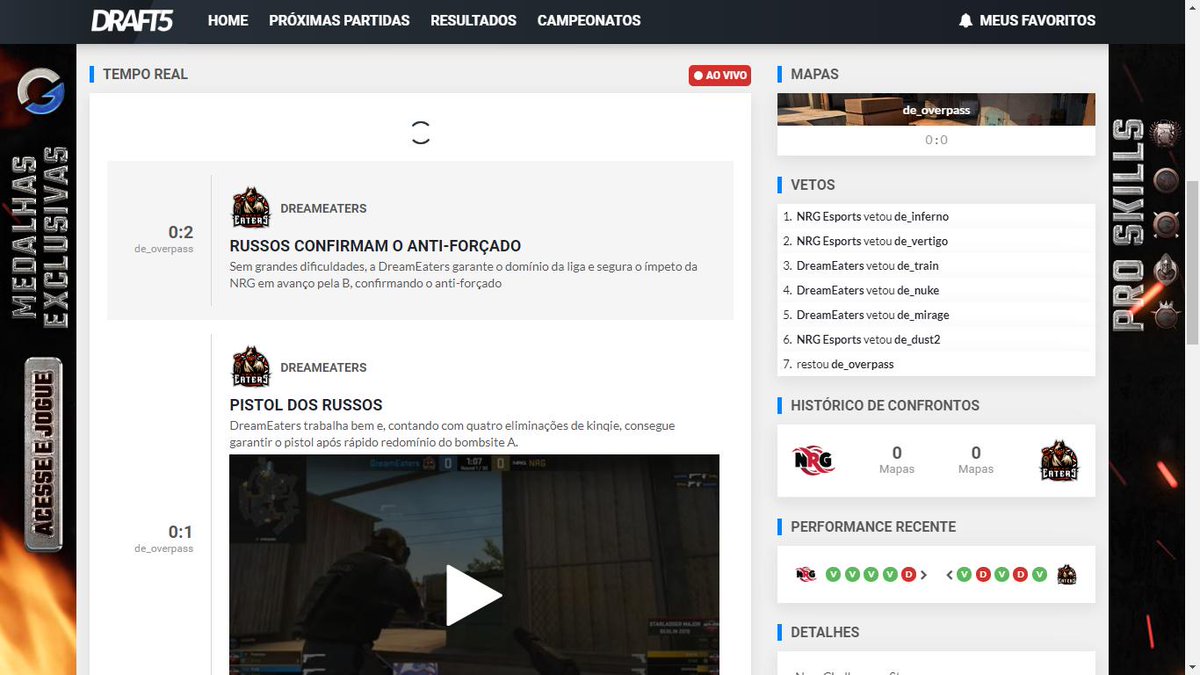The width and height of the screenshot is (1200, 675).
Task: Click headline PISTOL DOS RUSSOS
Action: click(x=306, y=405)
